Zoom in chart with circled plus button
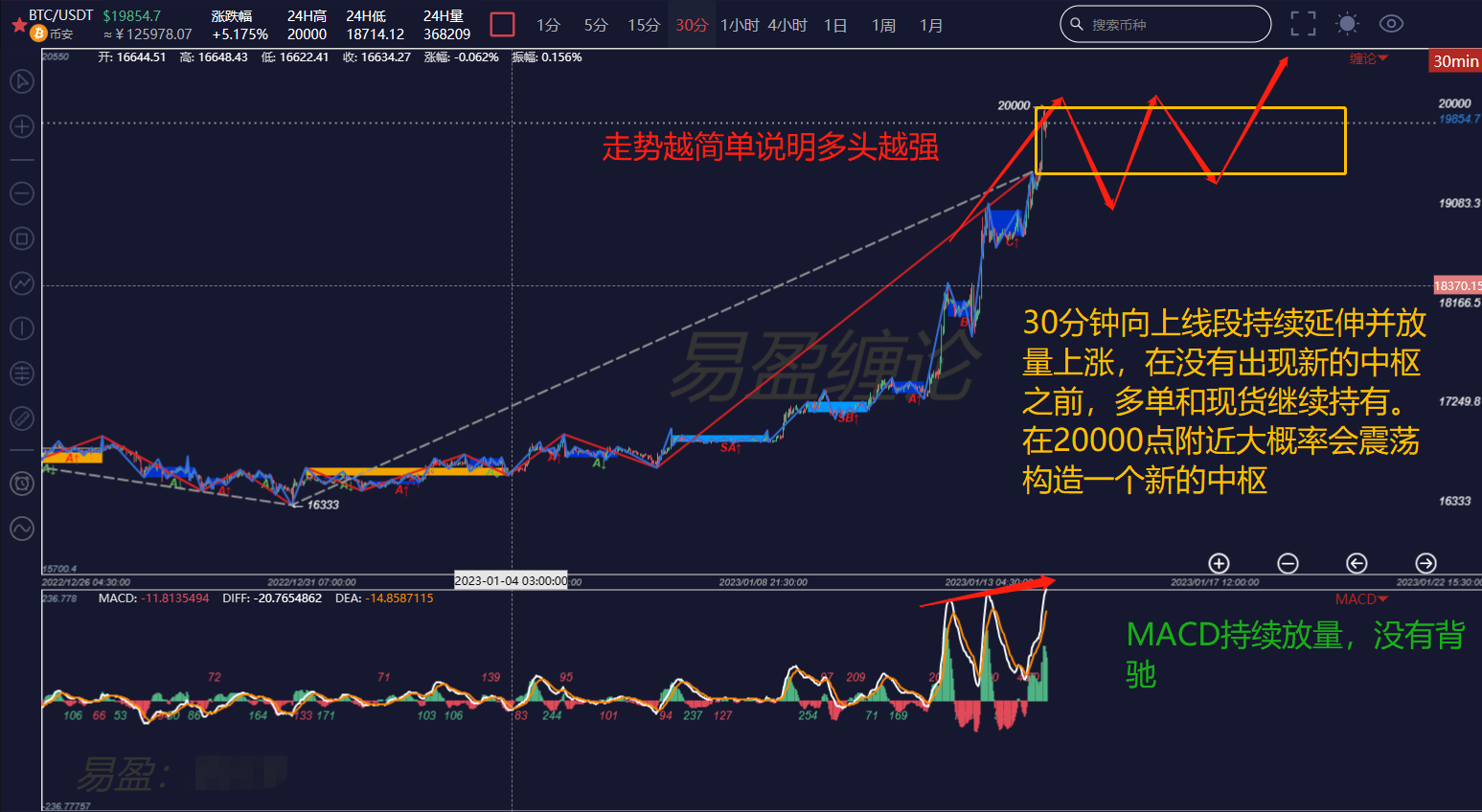Image resolution: width=1482 pixels, height=812 pixels. click(1219, 563)
